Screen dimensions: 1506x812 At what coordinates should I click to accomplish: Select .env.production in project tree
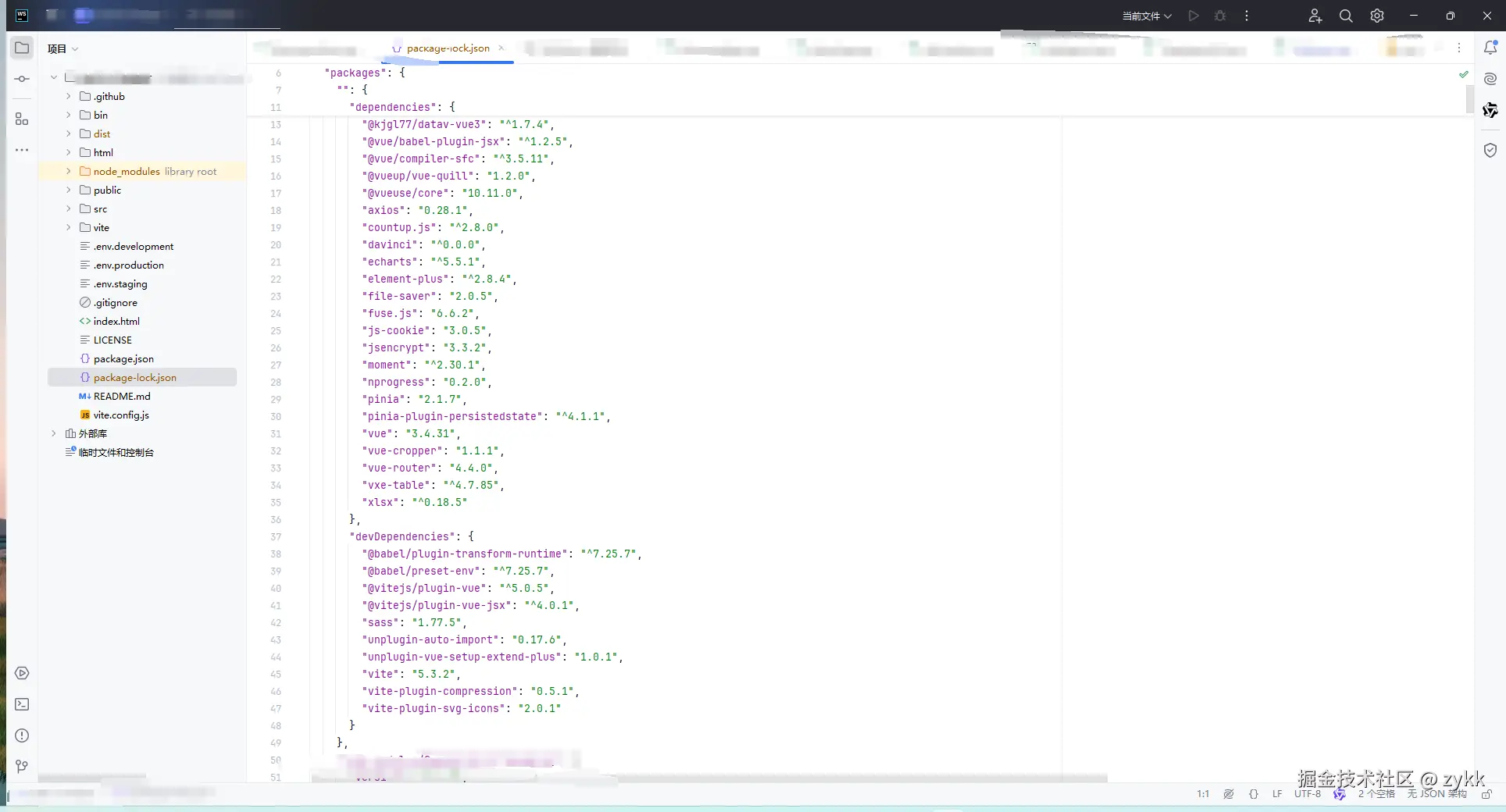coord(129,265)
